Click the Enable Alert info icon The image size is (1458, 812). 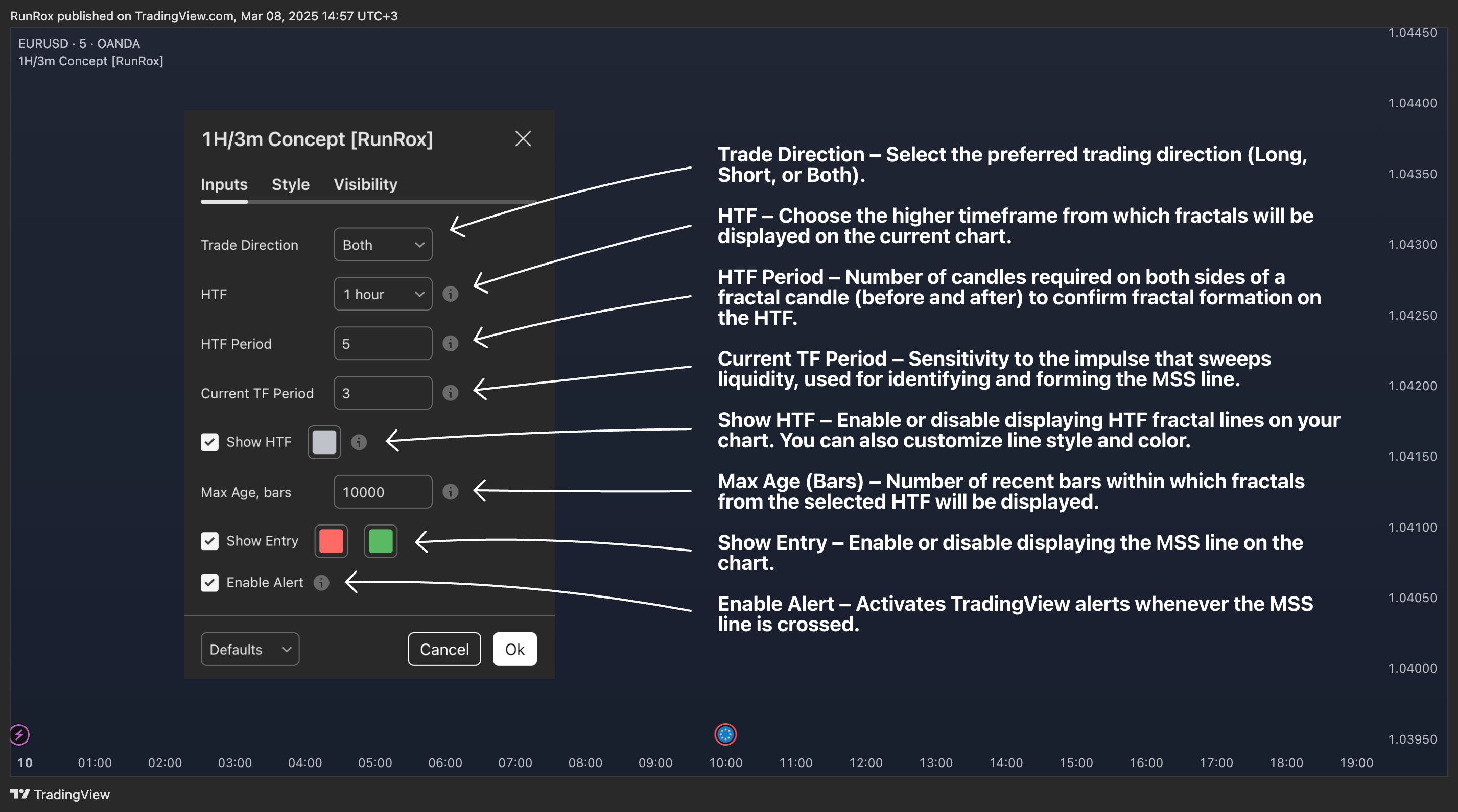321,582
